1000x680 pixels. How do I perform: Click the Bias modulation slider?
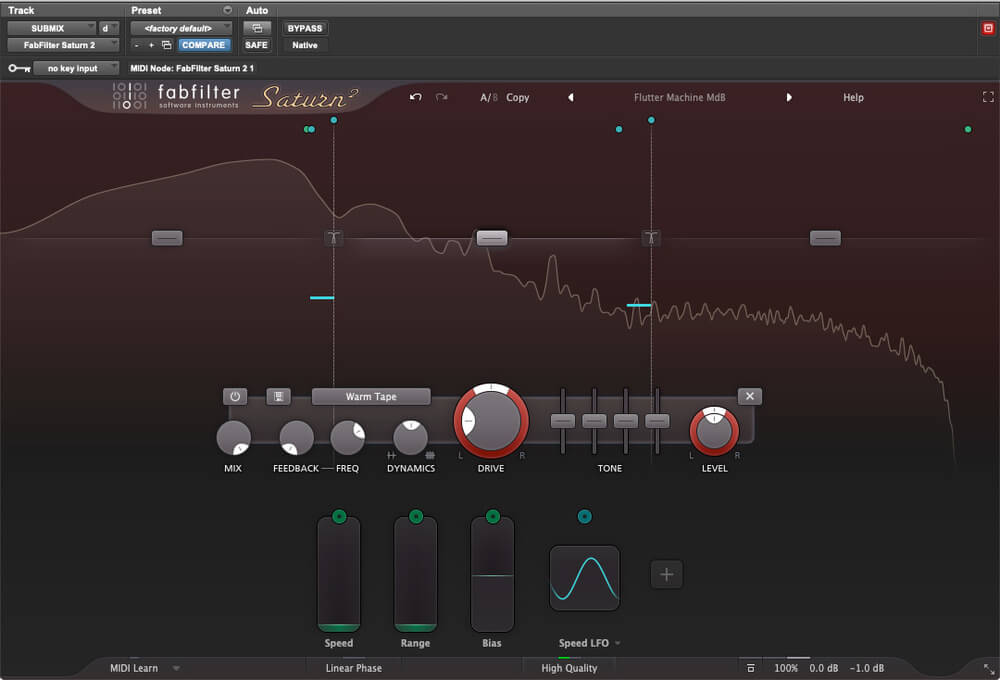(x=492, y=575)
